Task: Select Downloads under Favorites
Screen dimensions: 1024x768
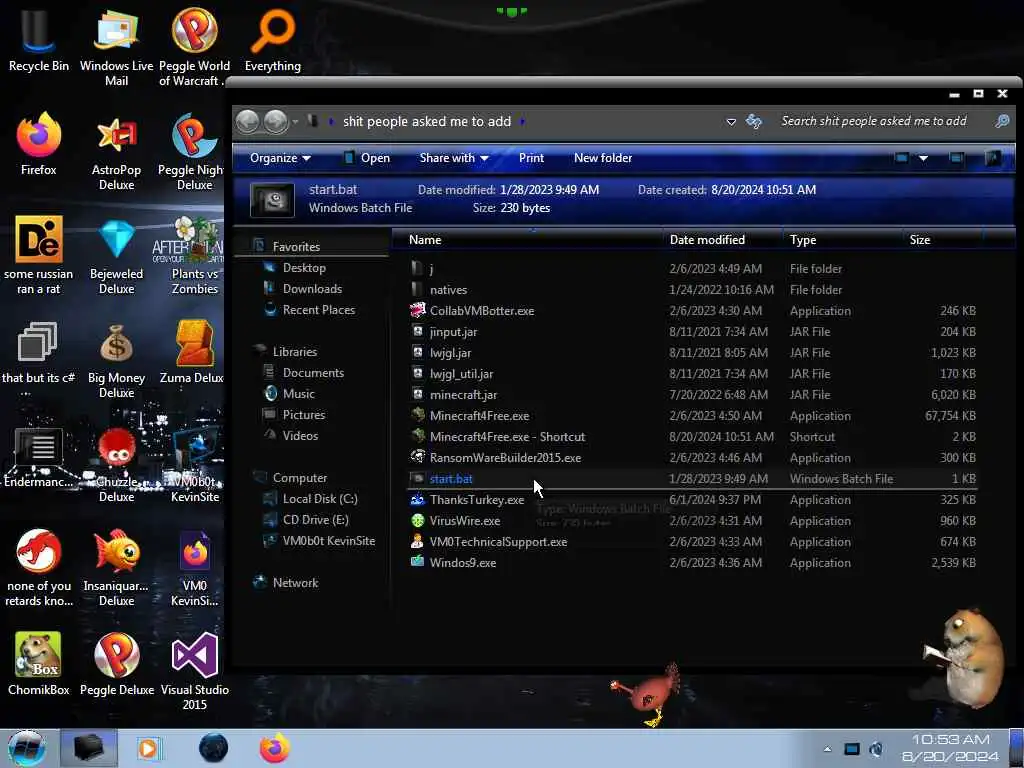Action: tap(312, 289)
